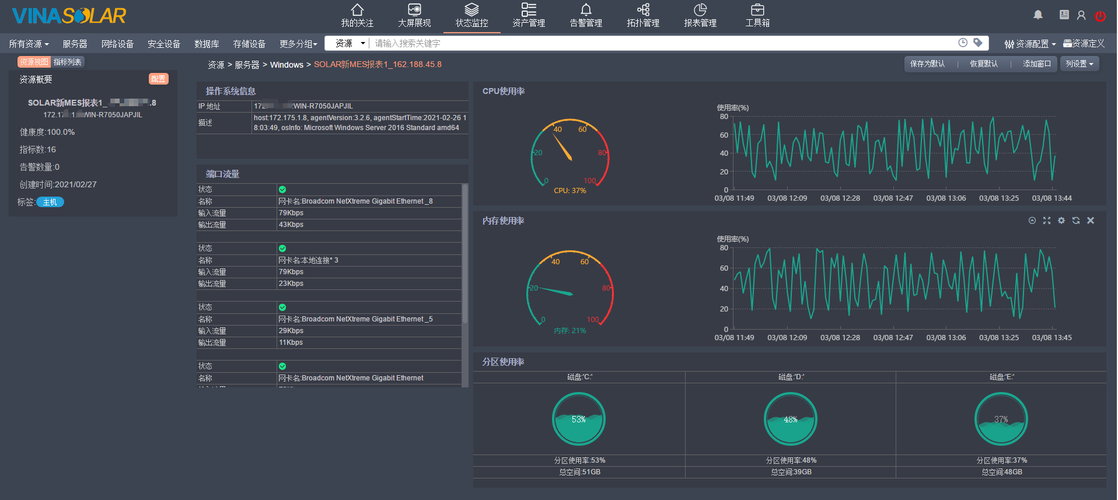The height and width of the screenshot is (500, 1118).
Task: Click the 指标数:16 text
Action: pyautogui.click(x=37, y=149)
